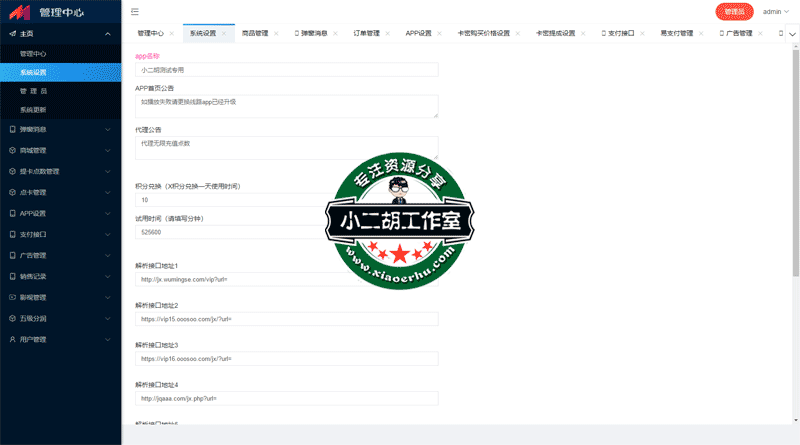Click the vertical scrollbar thumb on the right

click(x=796, y=163)
